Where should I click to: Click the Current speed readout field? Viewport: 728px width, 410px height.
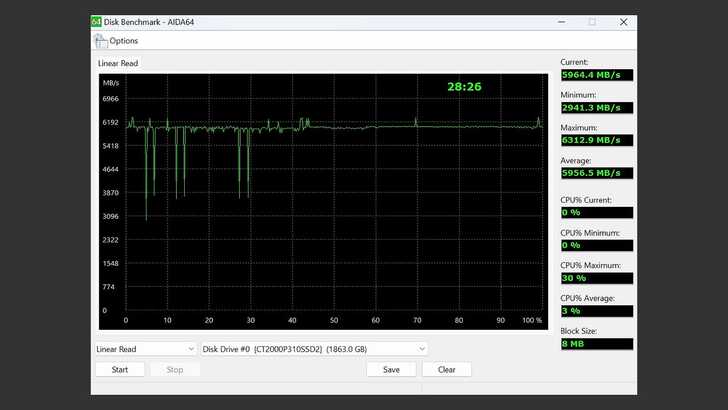(596, 75)
